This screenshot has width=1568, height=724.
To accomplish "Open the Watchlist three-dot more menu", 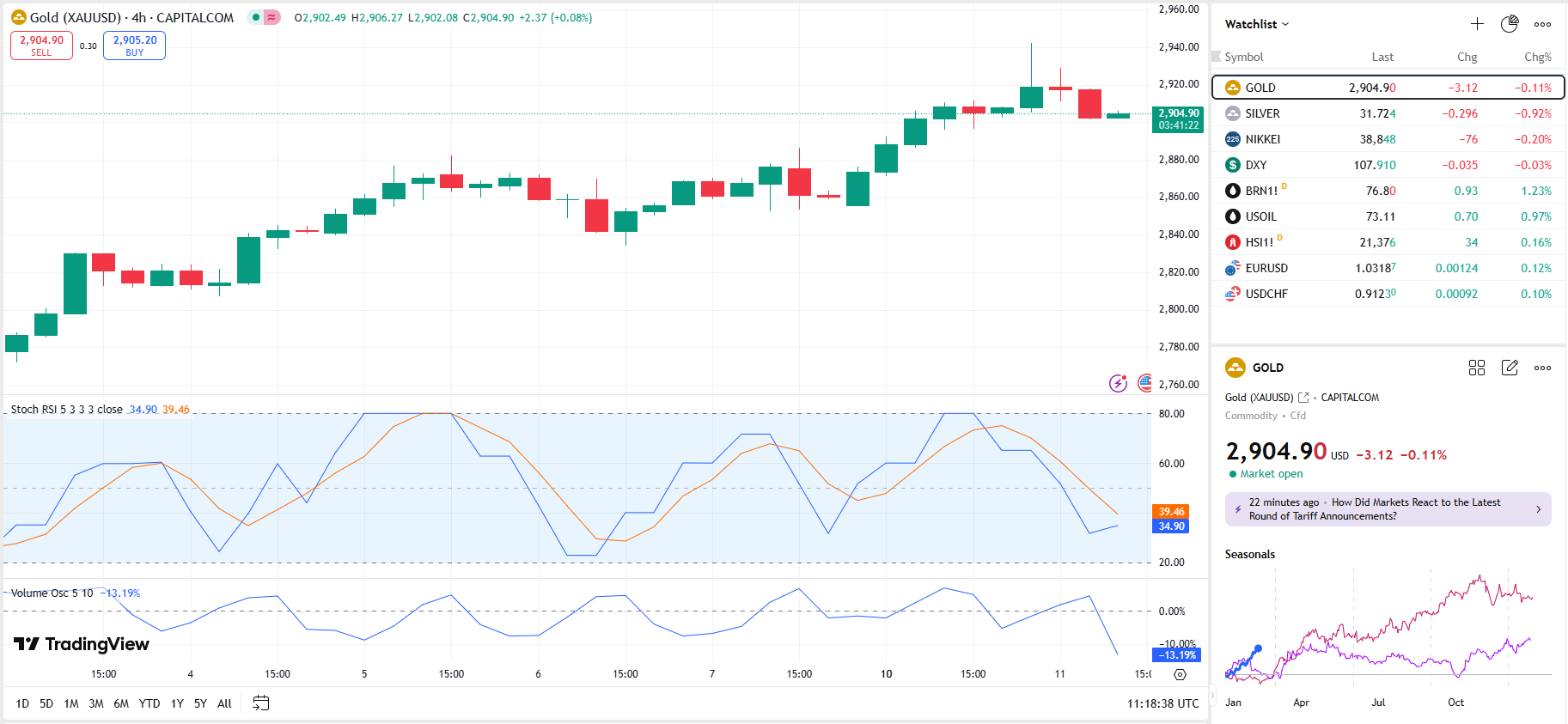I will (x=1542, y=24).
